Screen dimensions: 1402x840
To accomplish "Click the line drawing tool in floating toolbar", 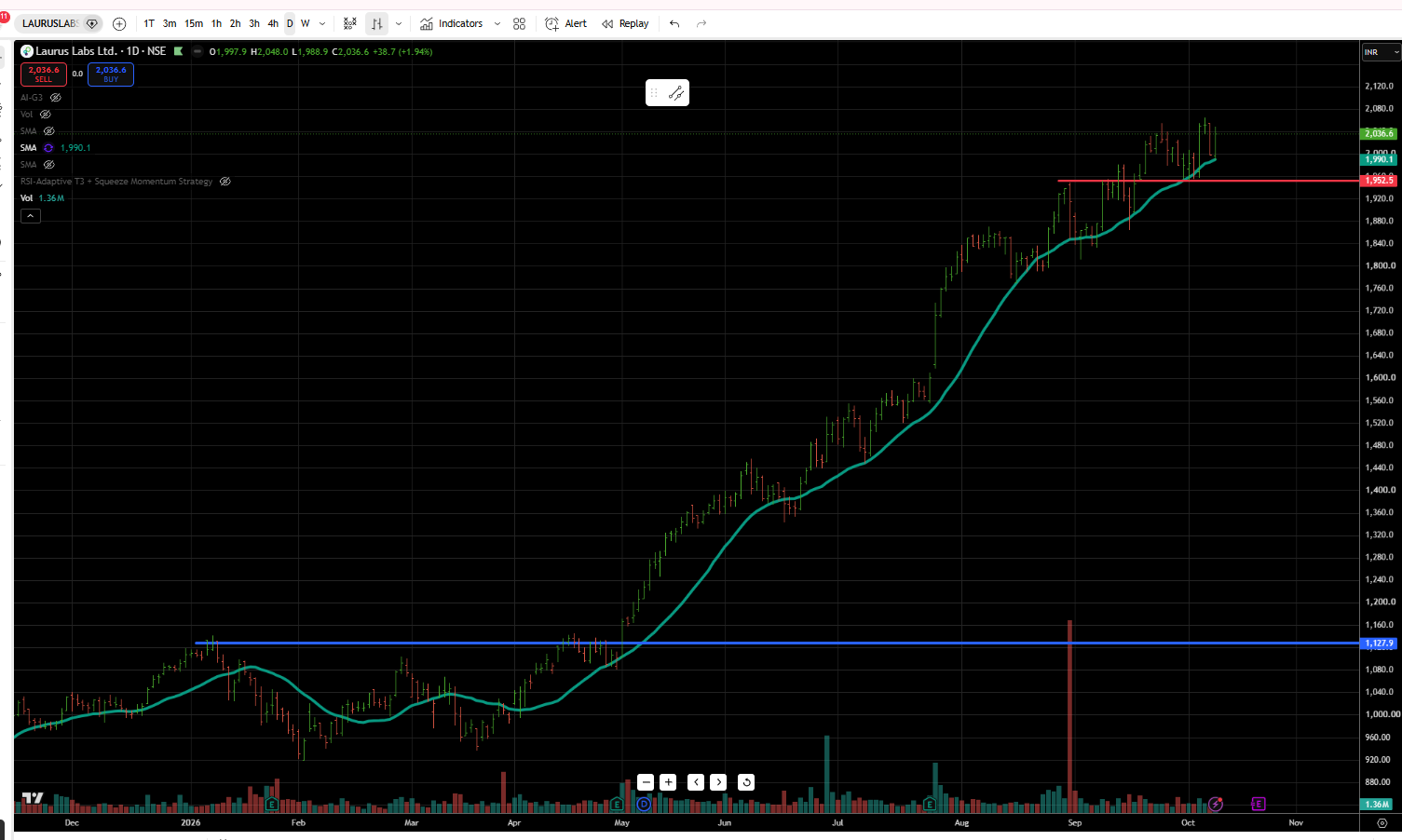I will tap(676, 93).
